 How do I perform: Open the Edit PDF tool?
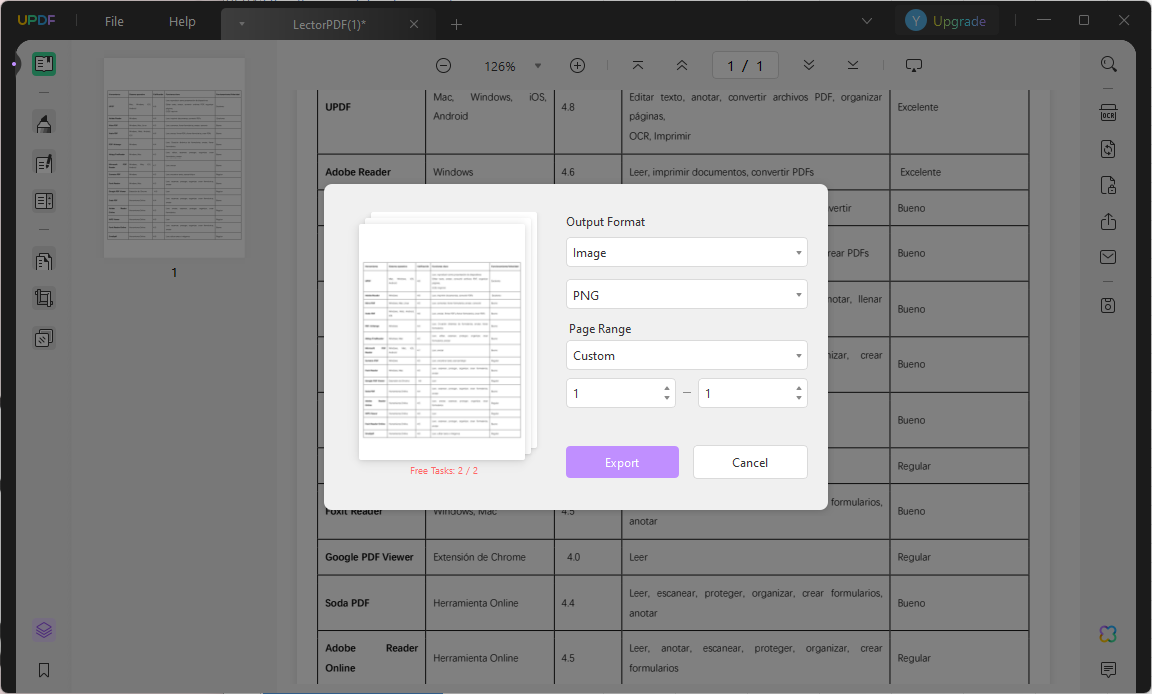coord(44,160)
